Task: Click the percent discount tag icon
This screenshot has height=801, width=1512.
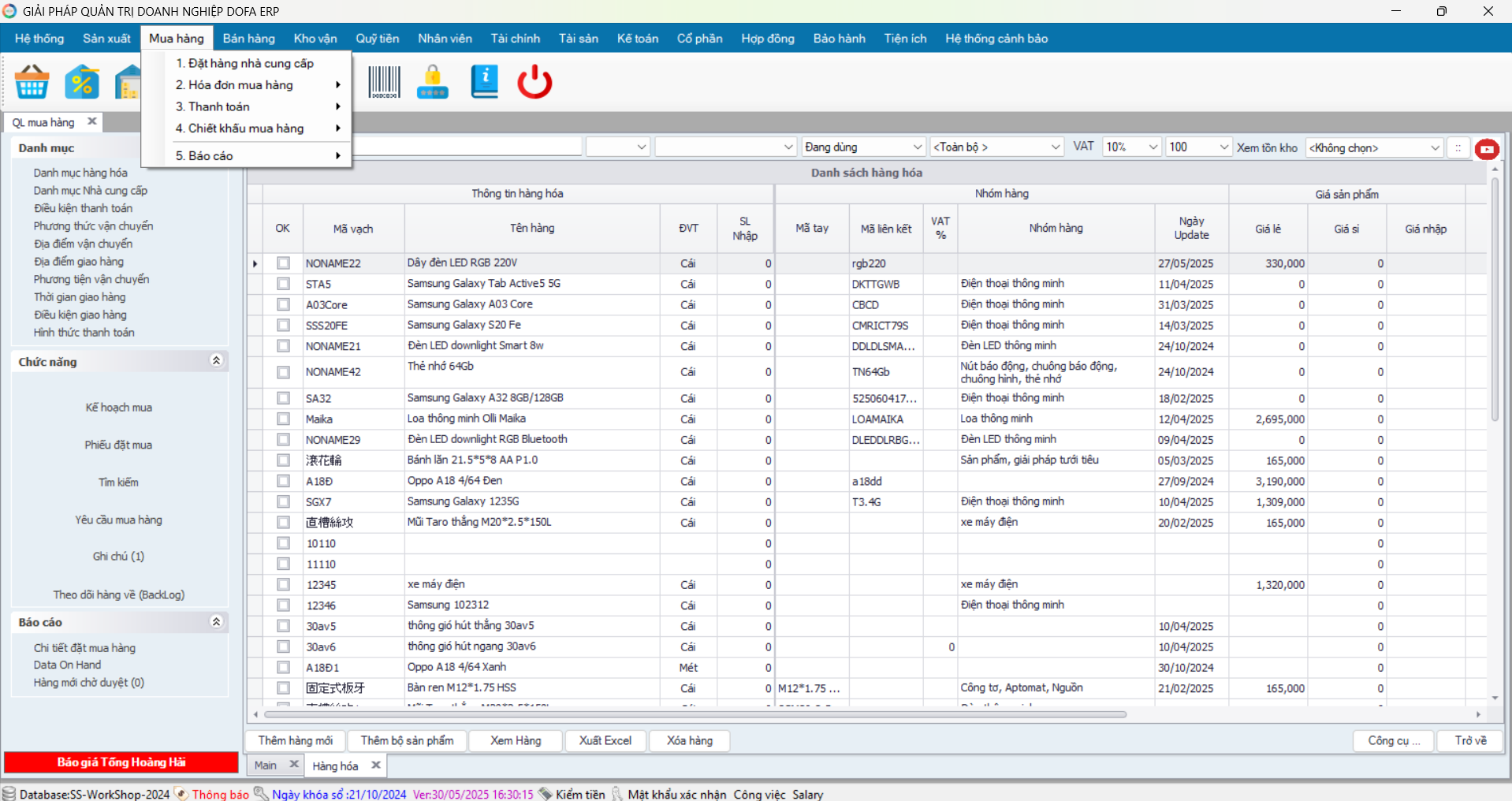Action: coord(82,82)
